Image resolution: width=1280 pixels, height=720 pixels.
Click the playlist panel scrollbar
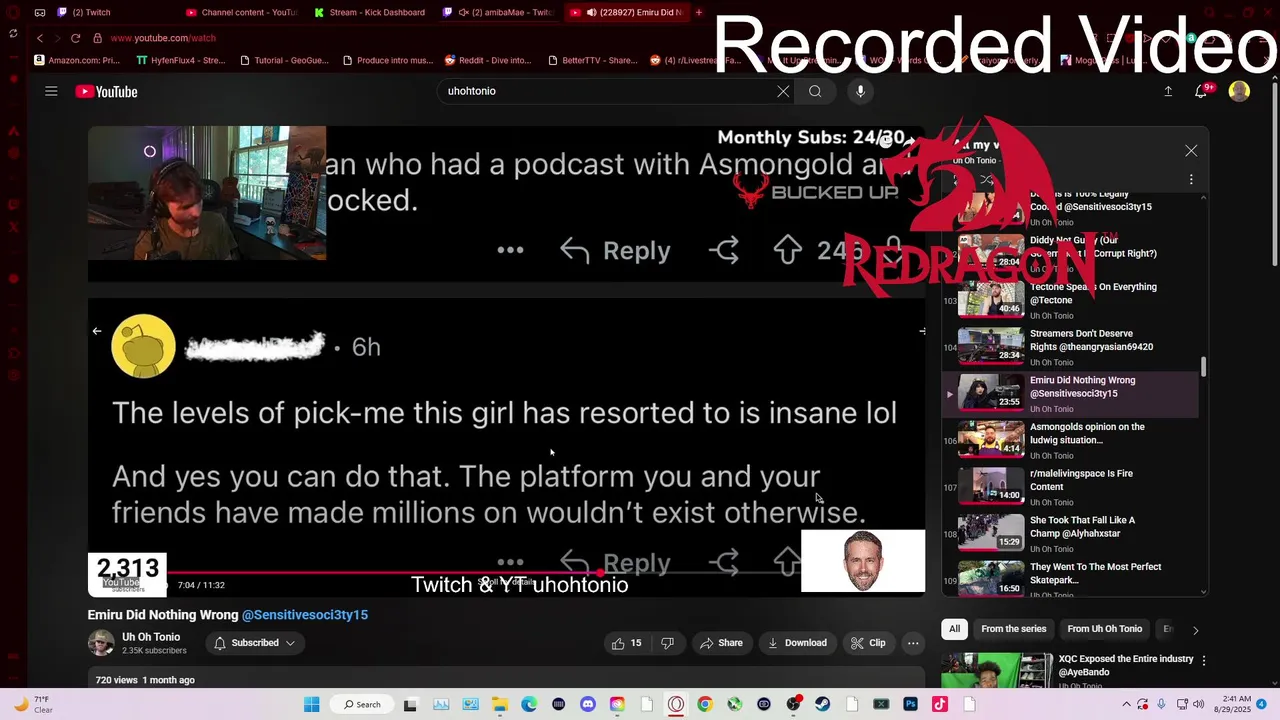tap(1204, 366)
